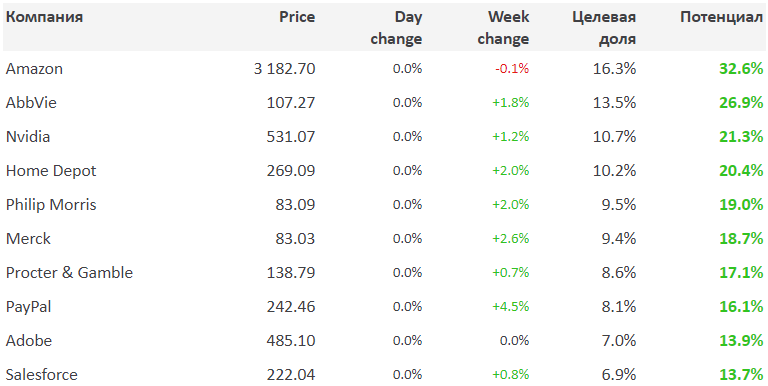
Task: Select Amazon's -0.1% week change value
Action: click(512, 69)
